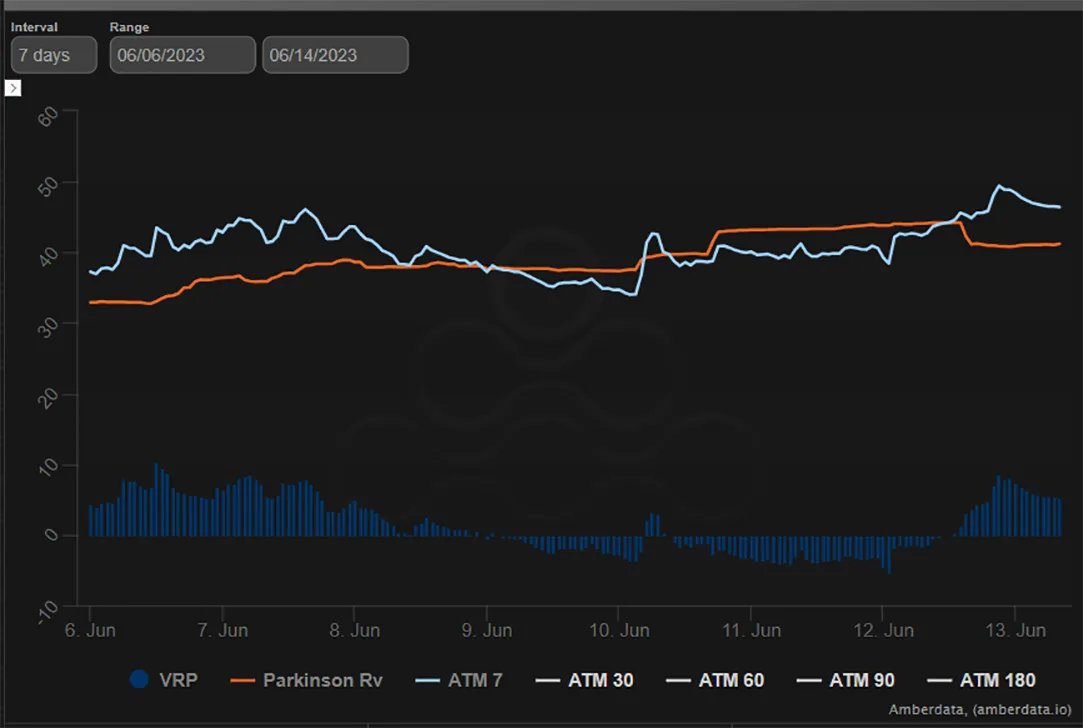Click the 8. Jun x-axis label

[354, 630]
